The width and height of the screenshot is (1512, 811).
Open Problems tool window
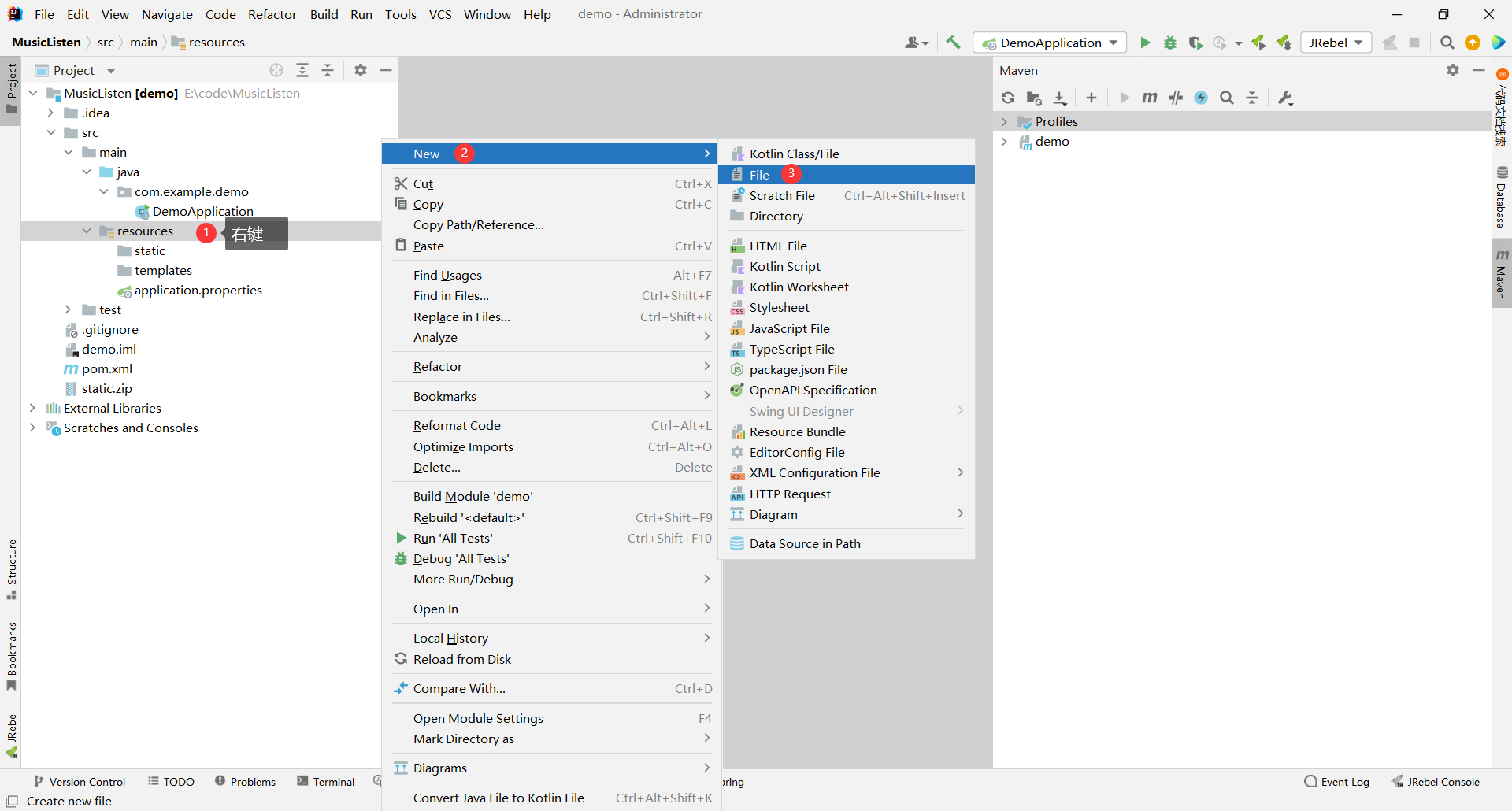tap(245, 781)
